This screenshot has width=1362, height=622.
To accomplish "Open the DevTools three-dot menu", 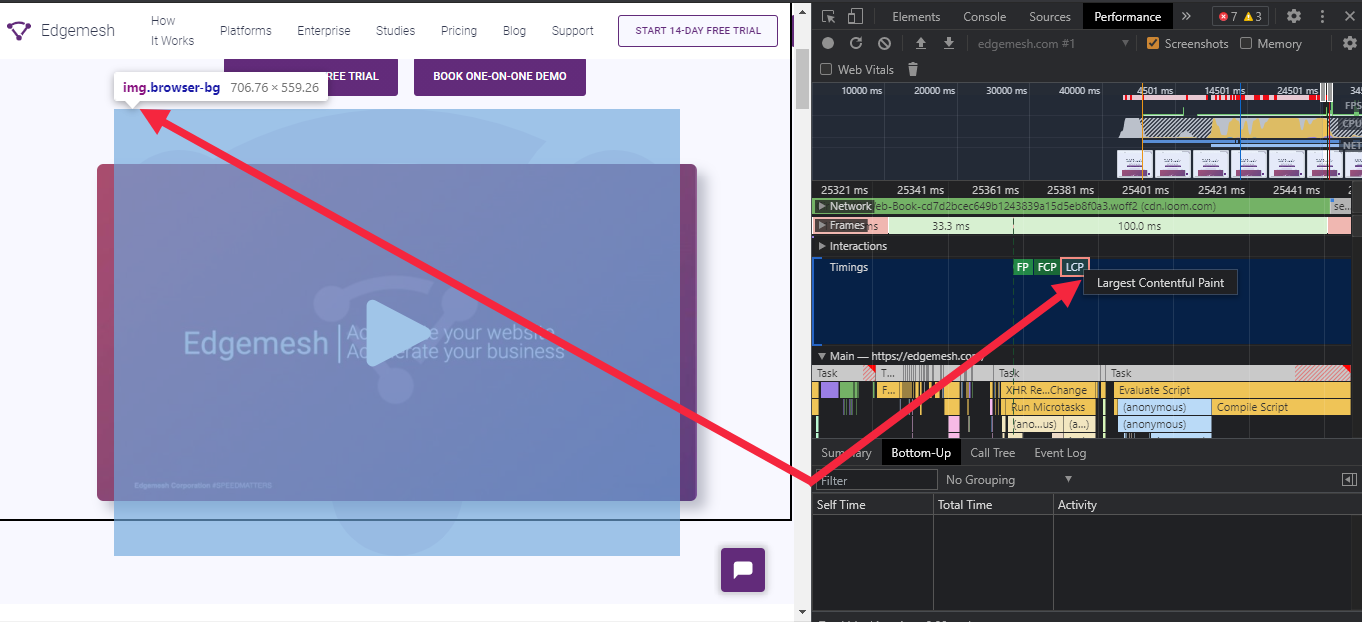I will 1322,16.
